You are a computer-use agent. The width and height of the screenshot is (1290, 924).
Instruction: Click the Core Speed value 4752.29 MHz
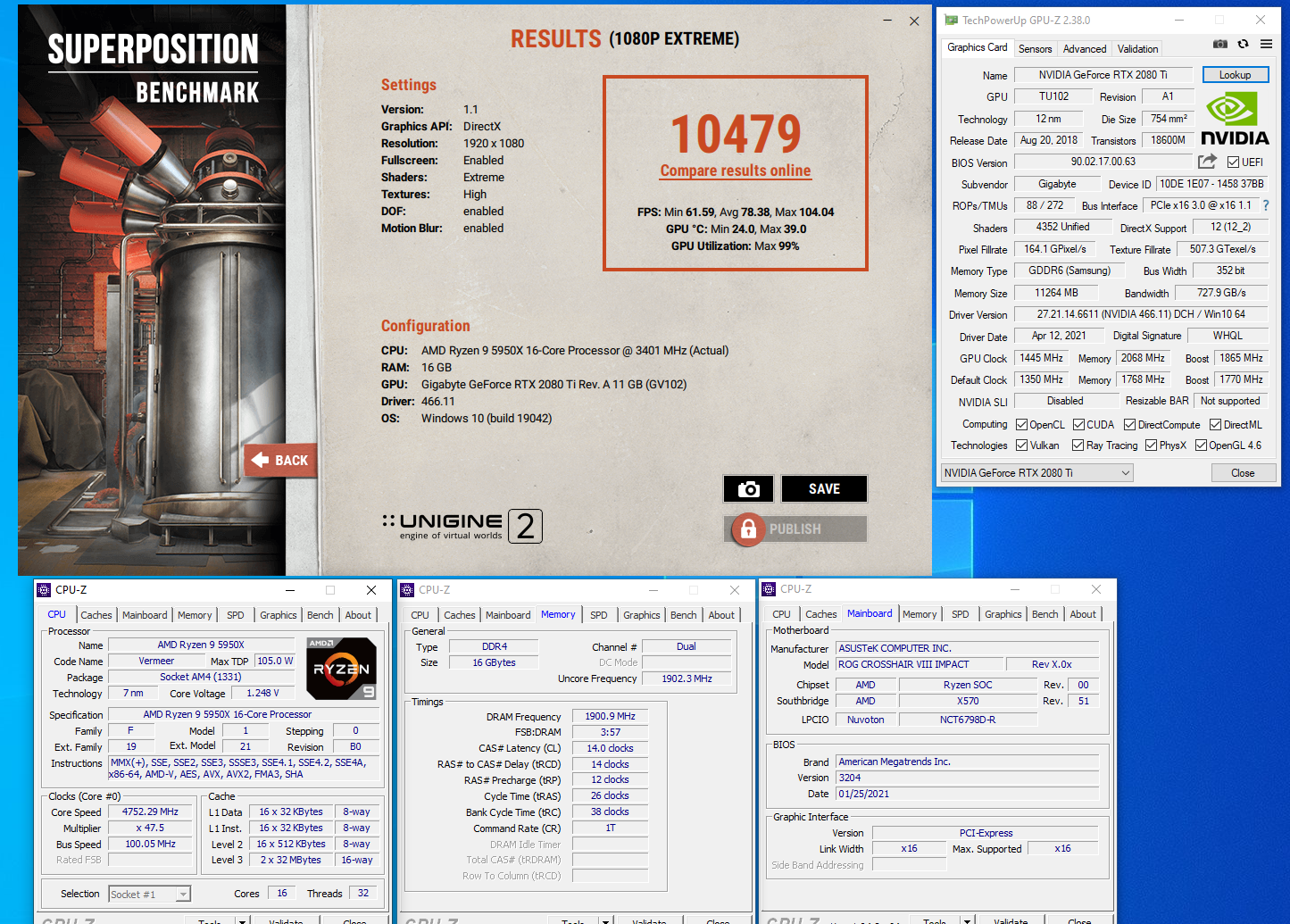pyautogui.click(x=150, y=812)
